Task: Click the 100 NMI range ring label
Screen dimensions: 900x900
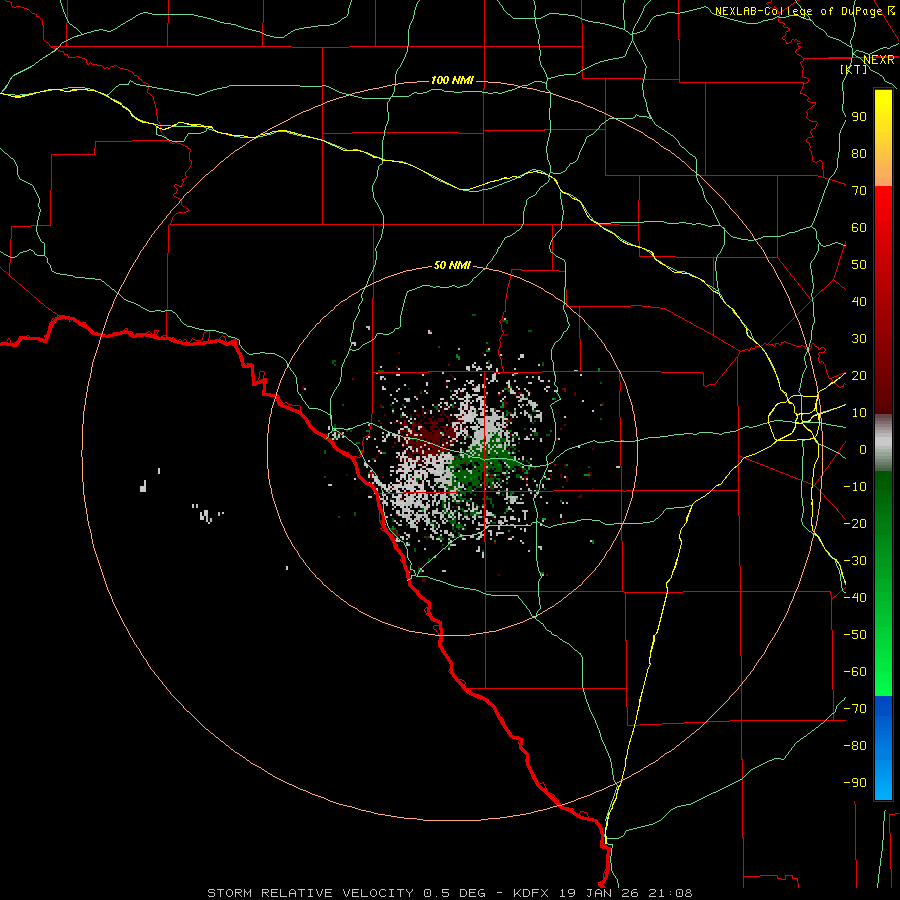Action: [x=452, y=80]
